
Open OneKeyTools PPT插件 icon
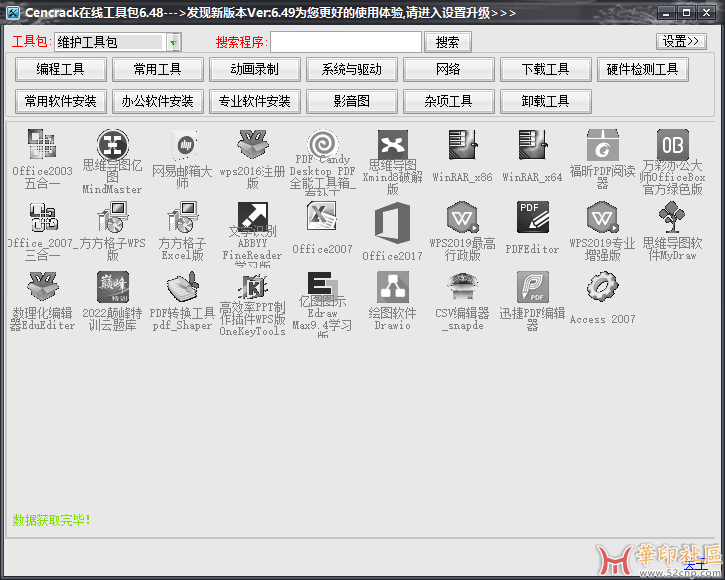tap(252, 287)
